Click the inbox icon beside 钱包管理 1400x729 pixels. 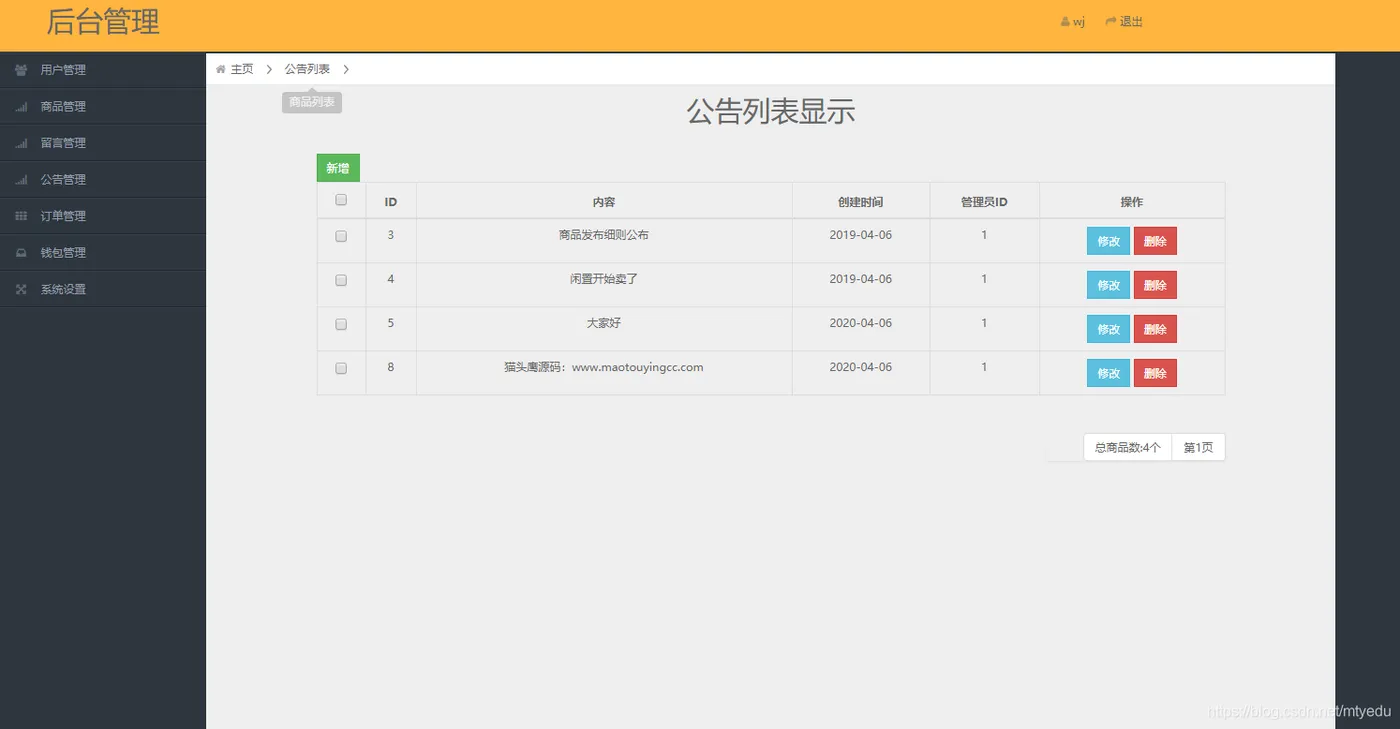(x=21, y=253)
